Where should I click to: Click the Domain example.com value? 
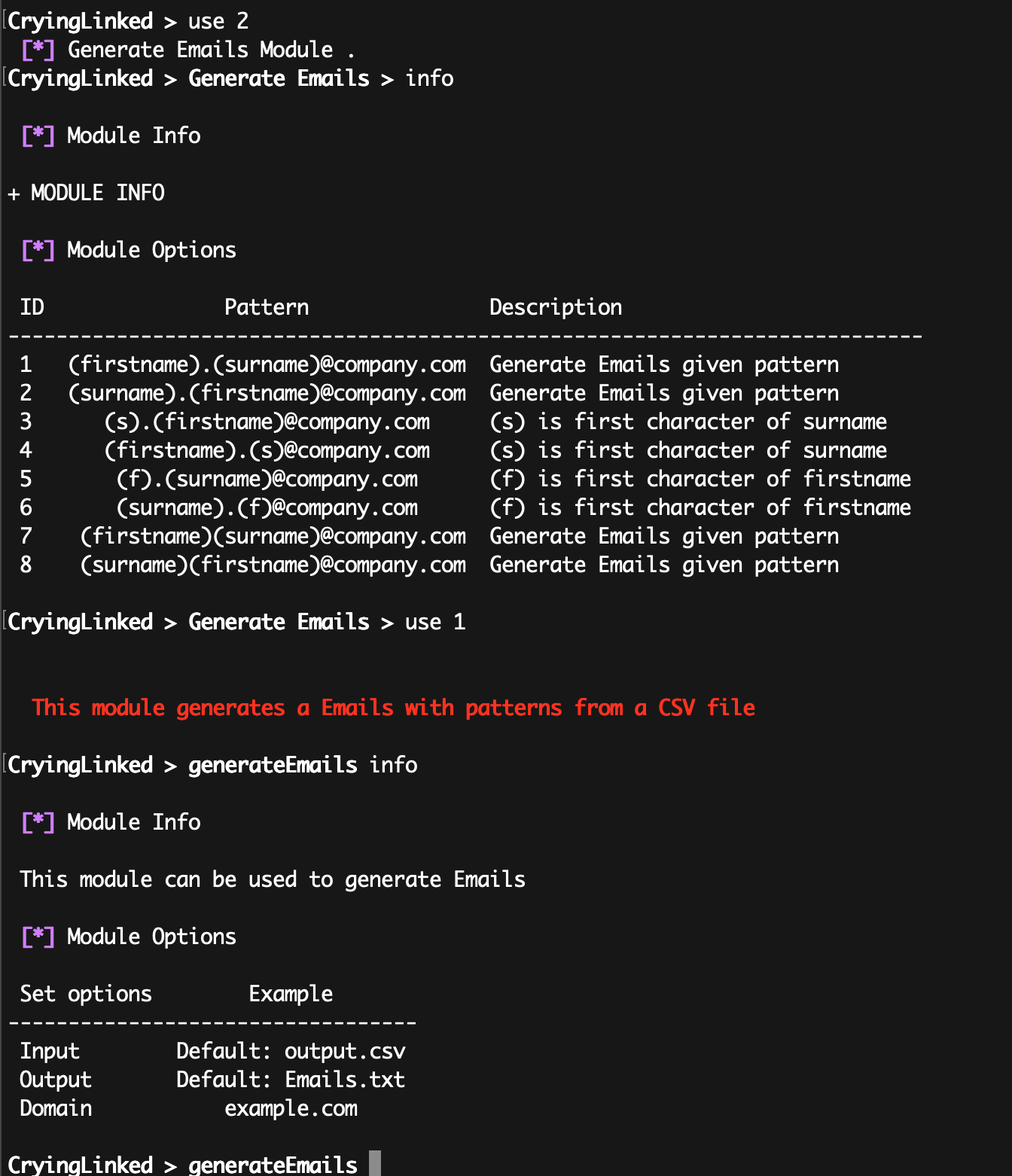pyautogui.click(x=291, y=1109)
